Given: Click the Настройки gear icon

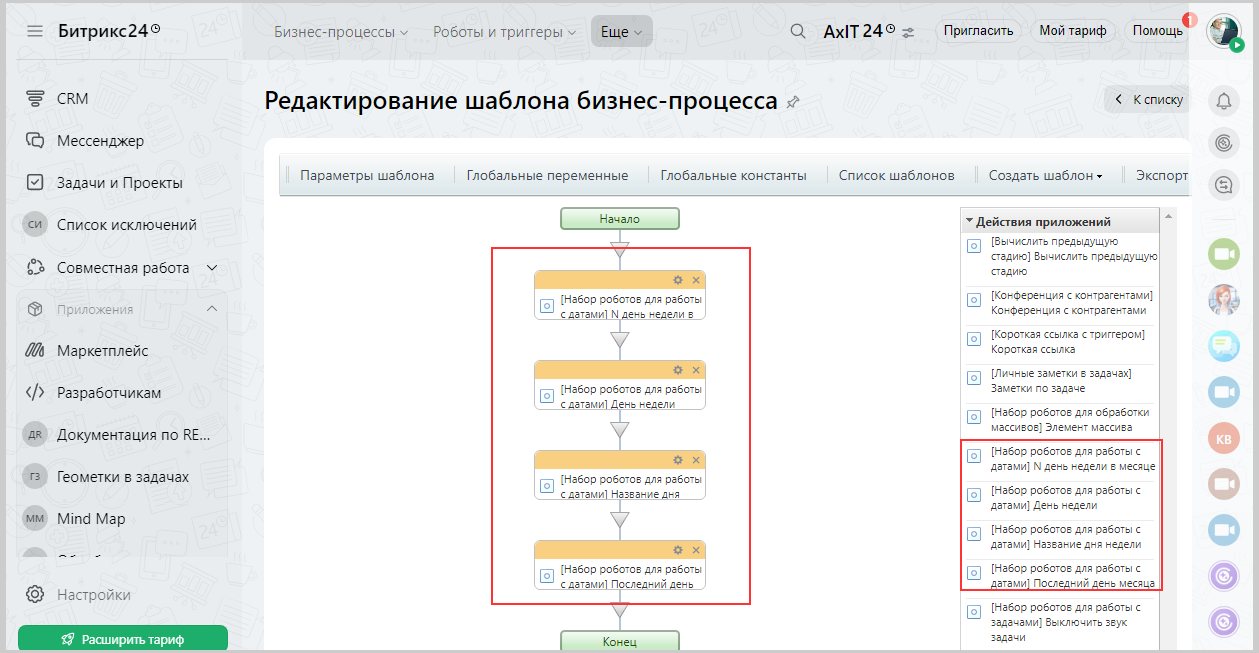Looking at the screenshot, I should (x=35, y=595).
